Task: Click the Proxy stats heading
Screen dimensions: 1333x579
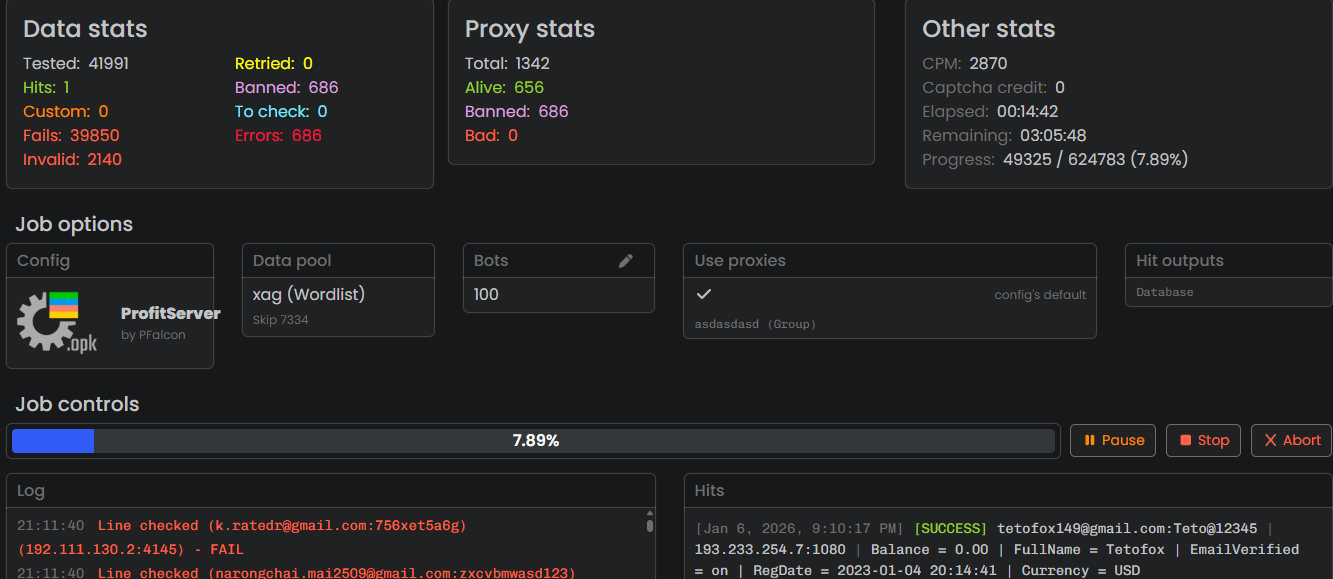Action: tap(530, 29)
